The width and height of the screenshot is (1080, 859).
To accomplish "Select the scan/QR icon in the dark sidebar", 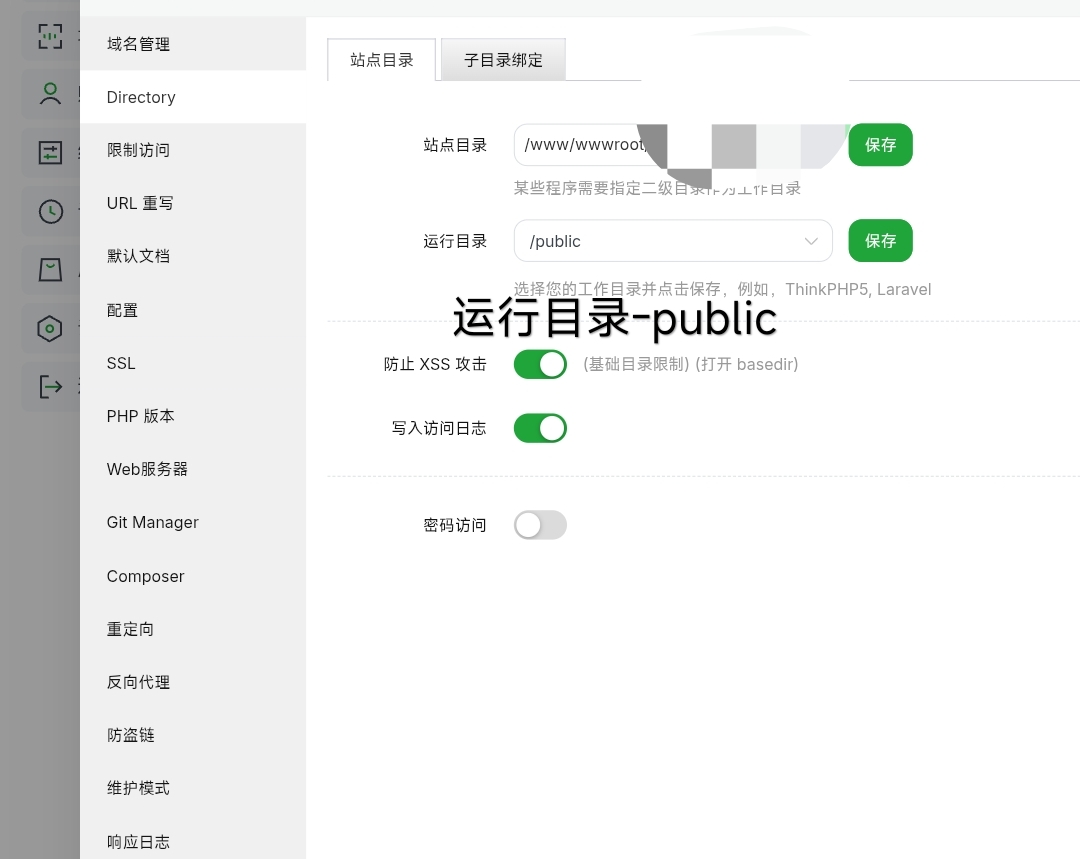I will coord(50,35).
